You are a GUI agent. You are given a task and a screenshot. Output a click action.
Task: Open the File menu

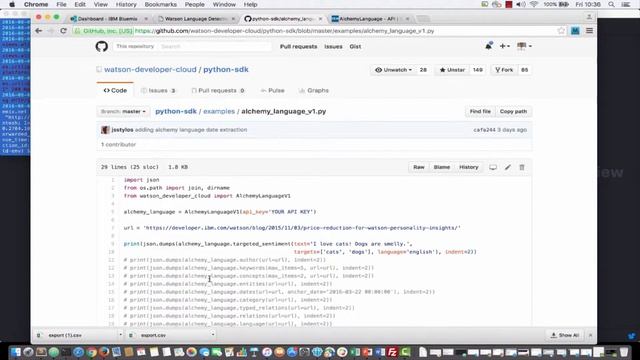[61, 4]
